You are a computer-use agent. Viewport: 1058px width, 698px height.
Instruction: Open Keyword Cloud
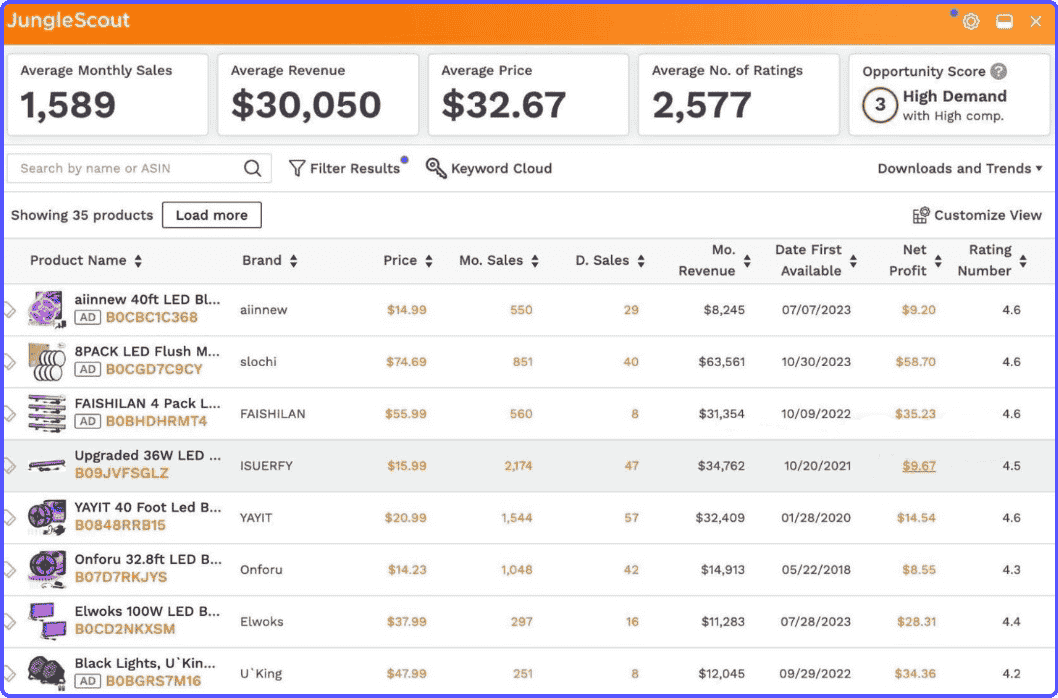pyautogui.click(x=489, y=168)
